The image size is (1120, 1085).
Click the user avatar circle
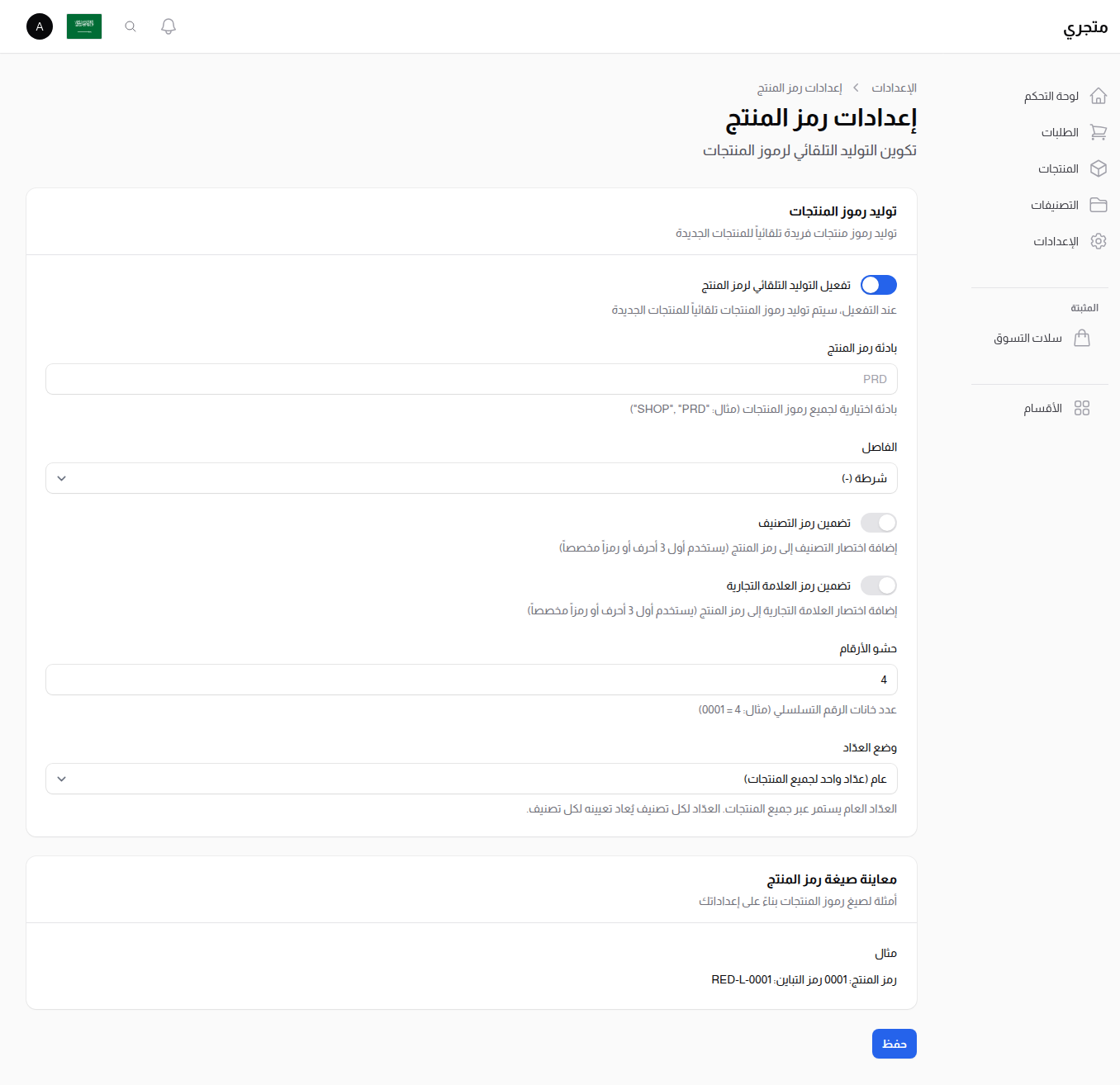click(39, 26)
